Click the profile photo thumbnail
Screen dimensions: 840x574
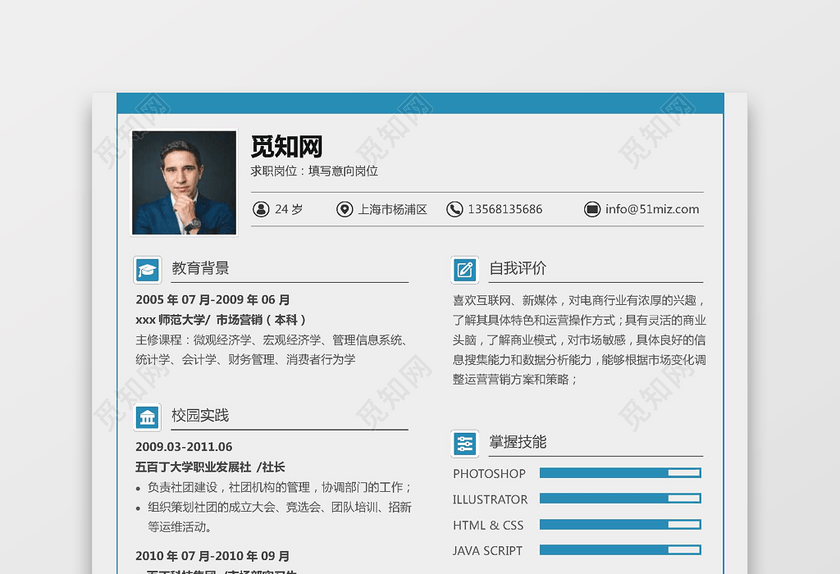(184, 183)
